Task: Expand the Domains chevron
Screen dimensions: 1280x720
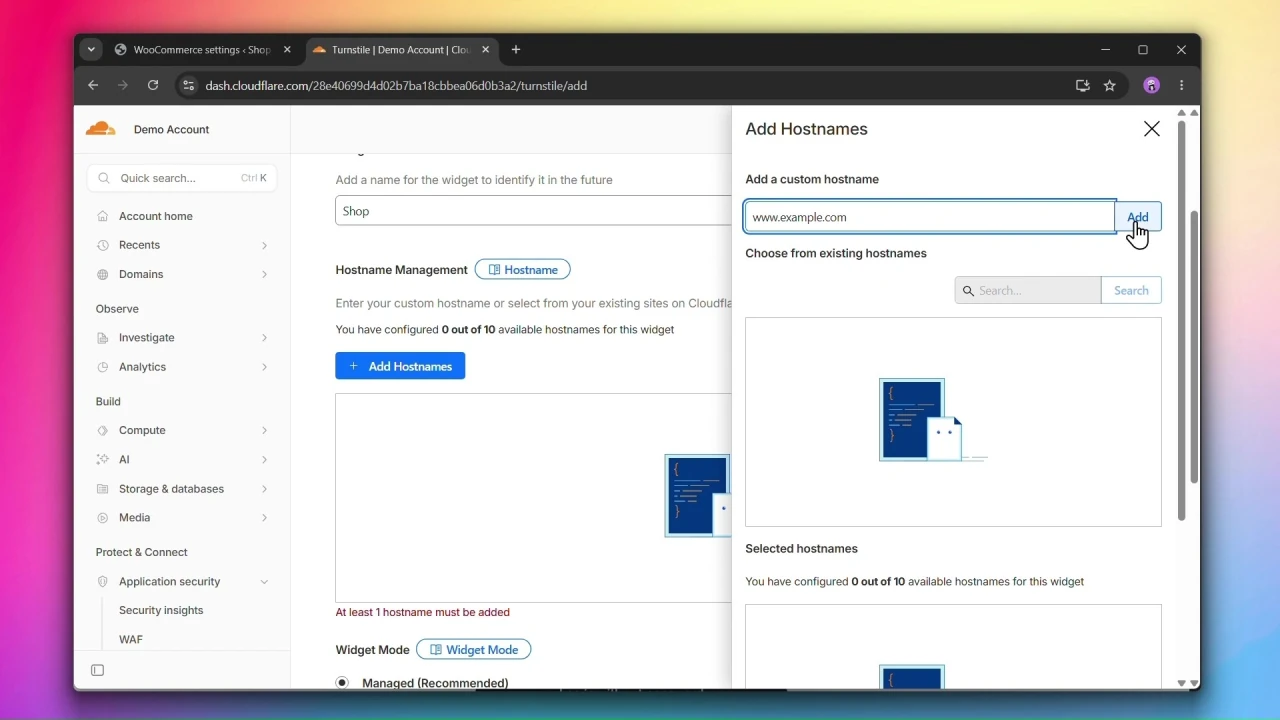Action: (264, 274)
